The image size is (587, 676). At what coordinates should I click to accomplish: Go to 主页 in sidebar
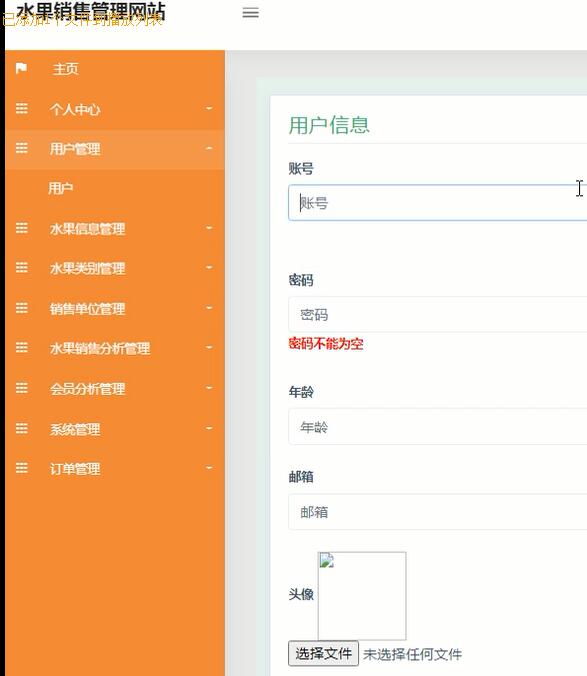pyautogui.click(x=66, y=69)
